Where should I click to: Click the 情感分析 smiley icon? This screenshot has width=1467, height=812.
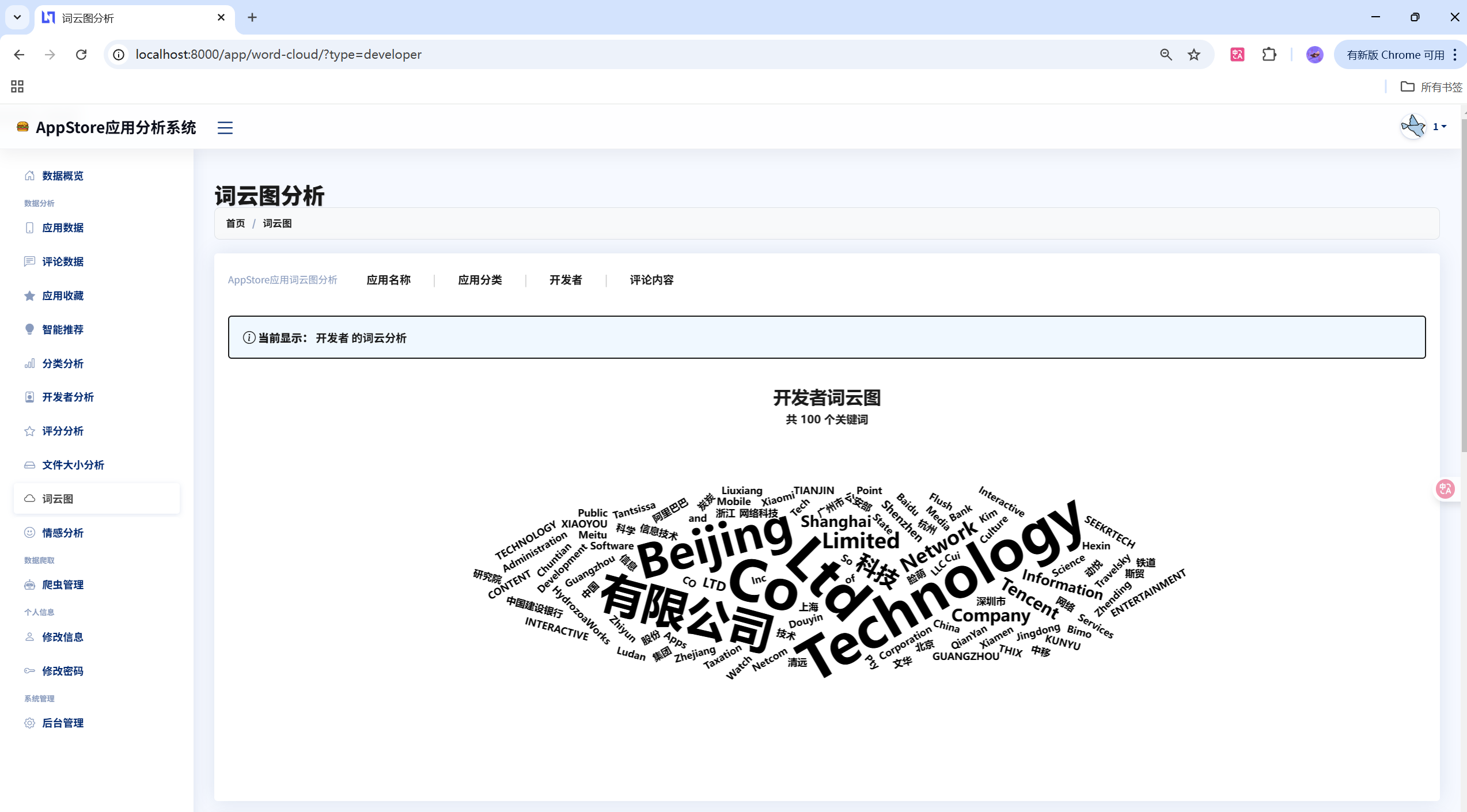[29, 533]
